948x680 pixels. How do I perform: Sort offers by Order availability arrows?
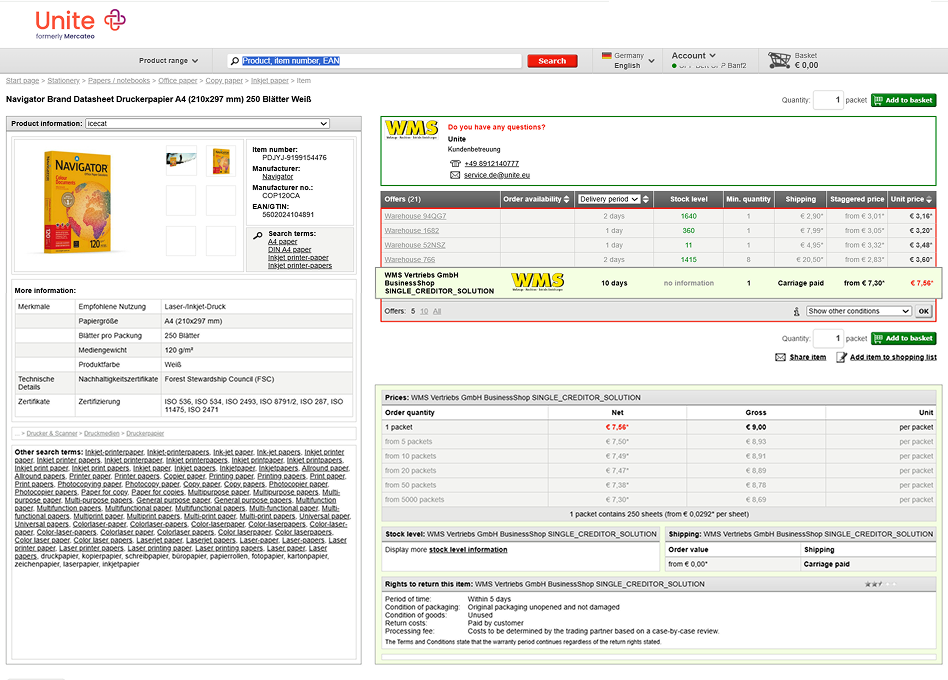click(567, 199)
